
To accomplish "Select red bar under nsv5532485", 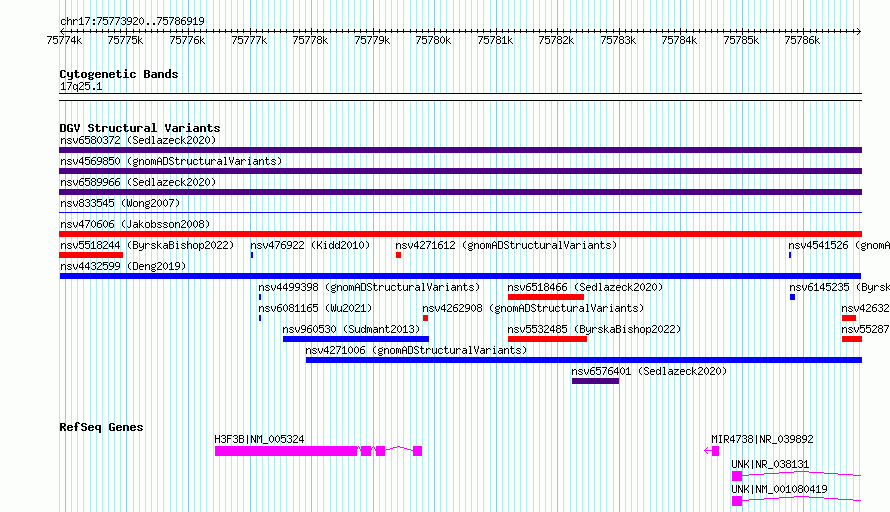I will coord(547,339).
